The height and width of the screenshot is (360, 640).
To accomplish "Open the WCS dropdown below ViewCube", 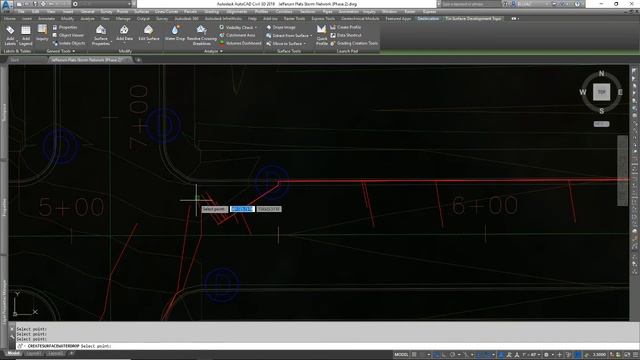I will 601,124.
